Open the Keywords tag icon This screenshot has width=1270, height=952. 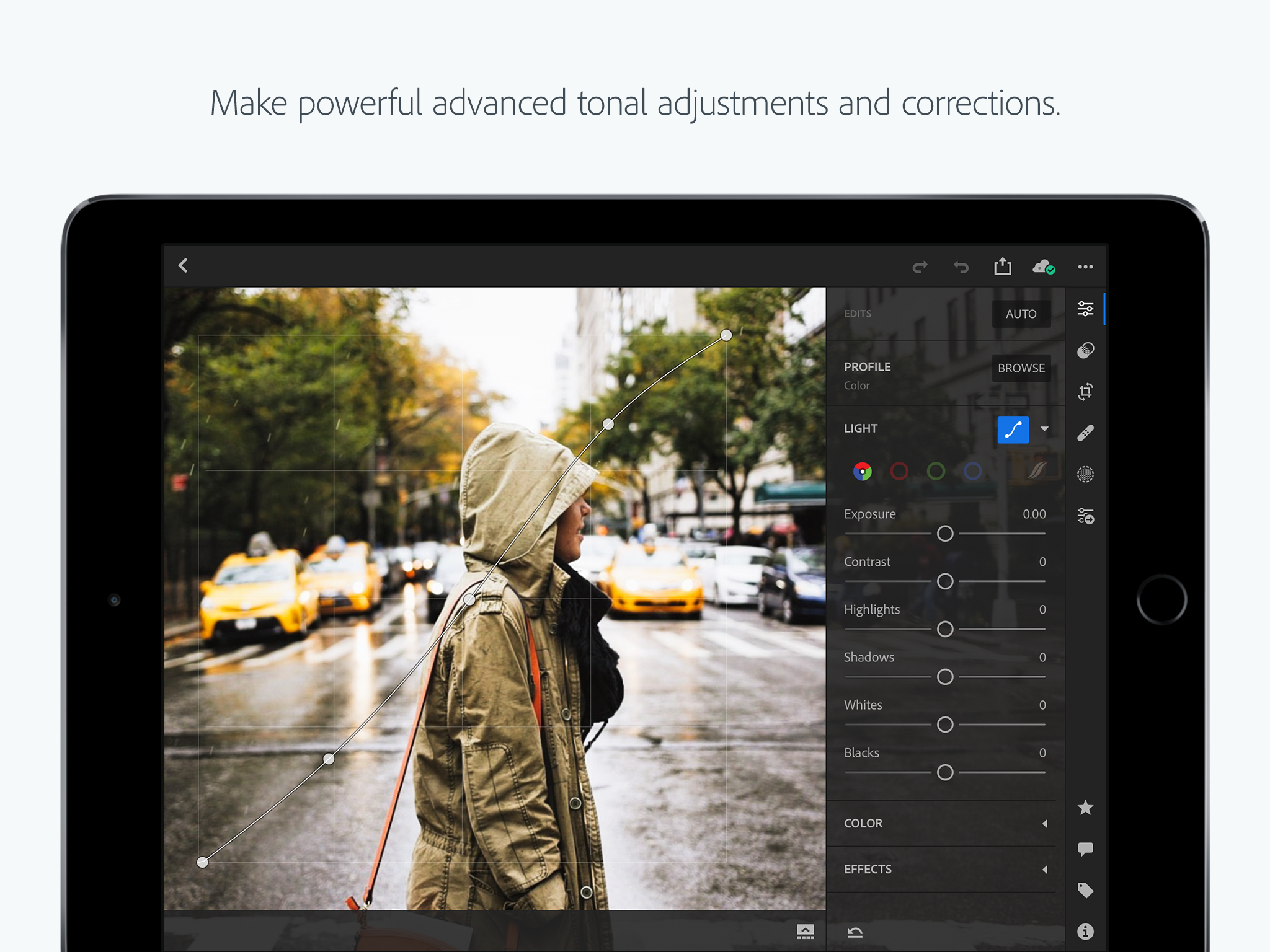[1085, 891]
